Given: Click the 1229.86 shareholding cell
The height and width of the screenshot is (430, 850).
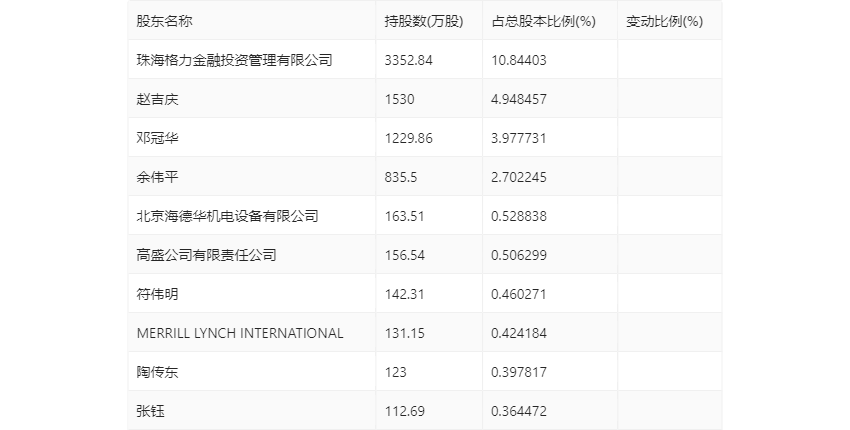Looking at the screenshot, I should pyautogui.click(x=409, y=138).
